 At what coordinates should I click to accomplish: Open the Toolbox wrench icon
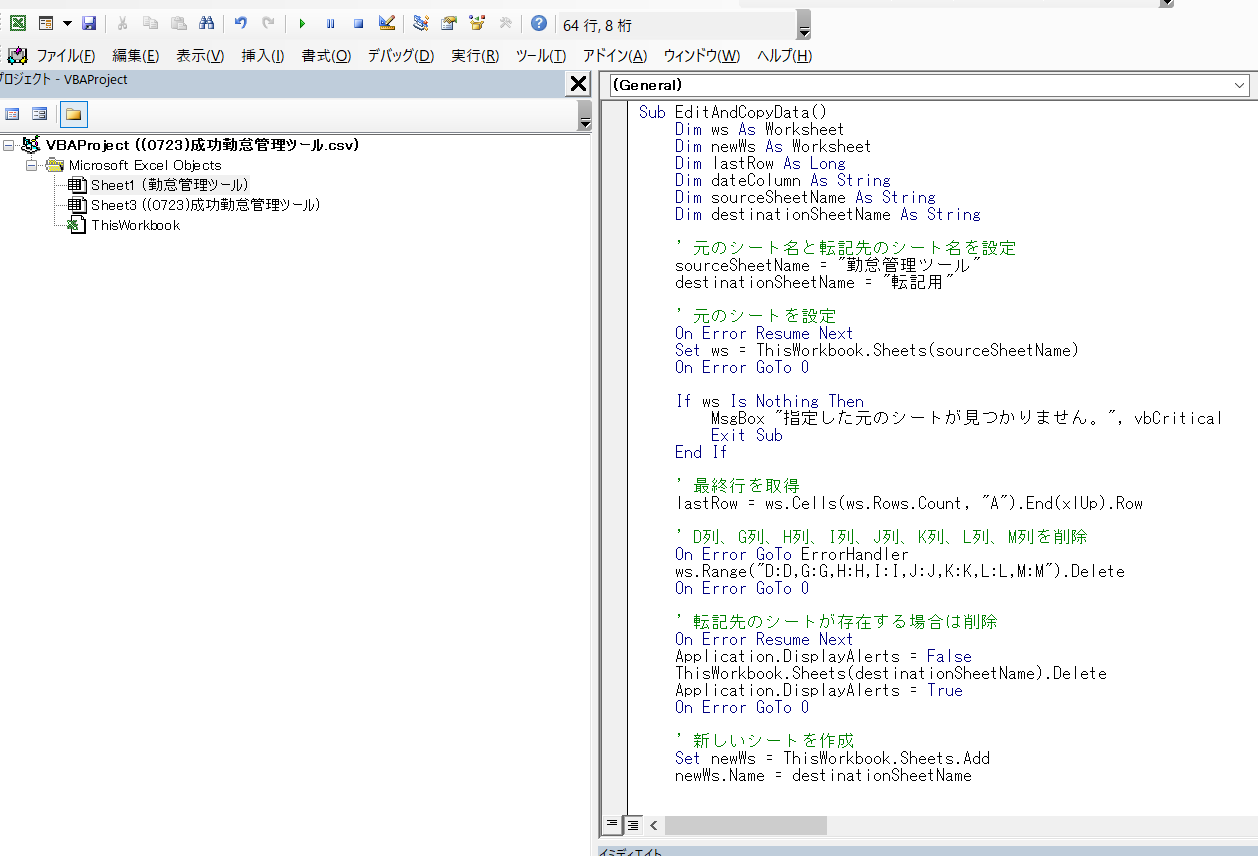(505, 23)
